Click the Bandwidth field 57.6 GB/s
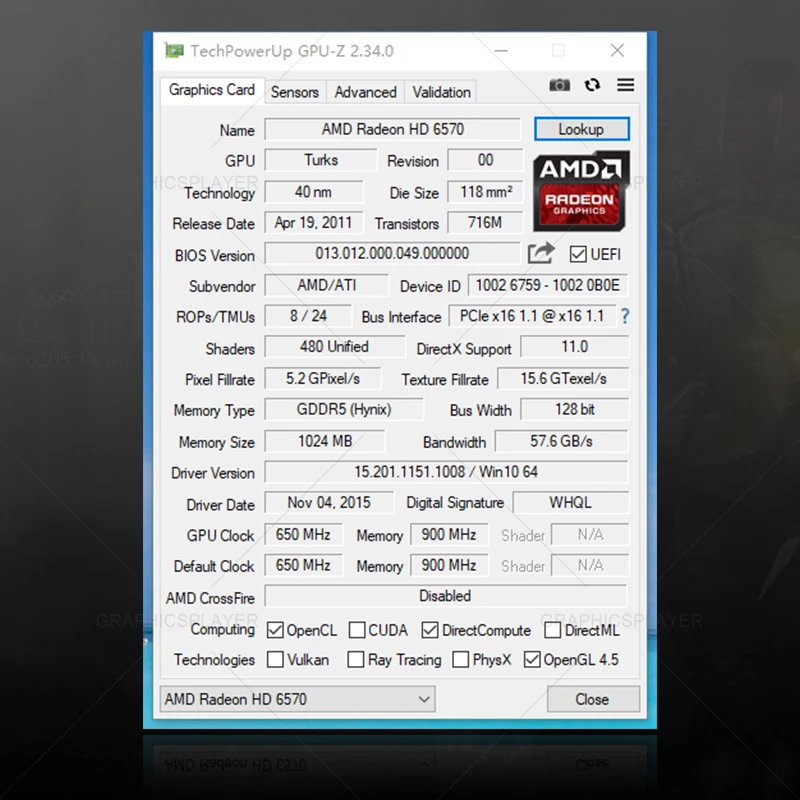The width and height of the screenshot is (800, 800). tap(562, 441)
